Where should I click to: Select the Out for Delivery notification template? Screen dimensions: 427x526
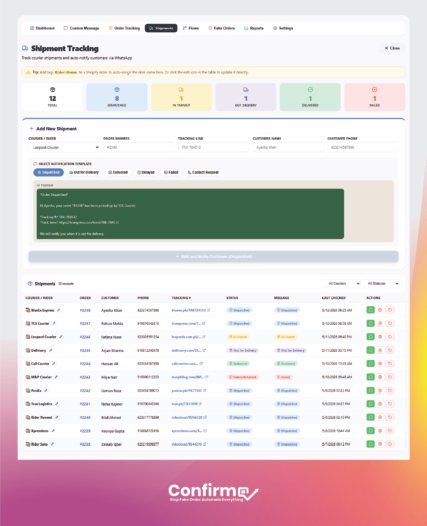point(84,172)
